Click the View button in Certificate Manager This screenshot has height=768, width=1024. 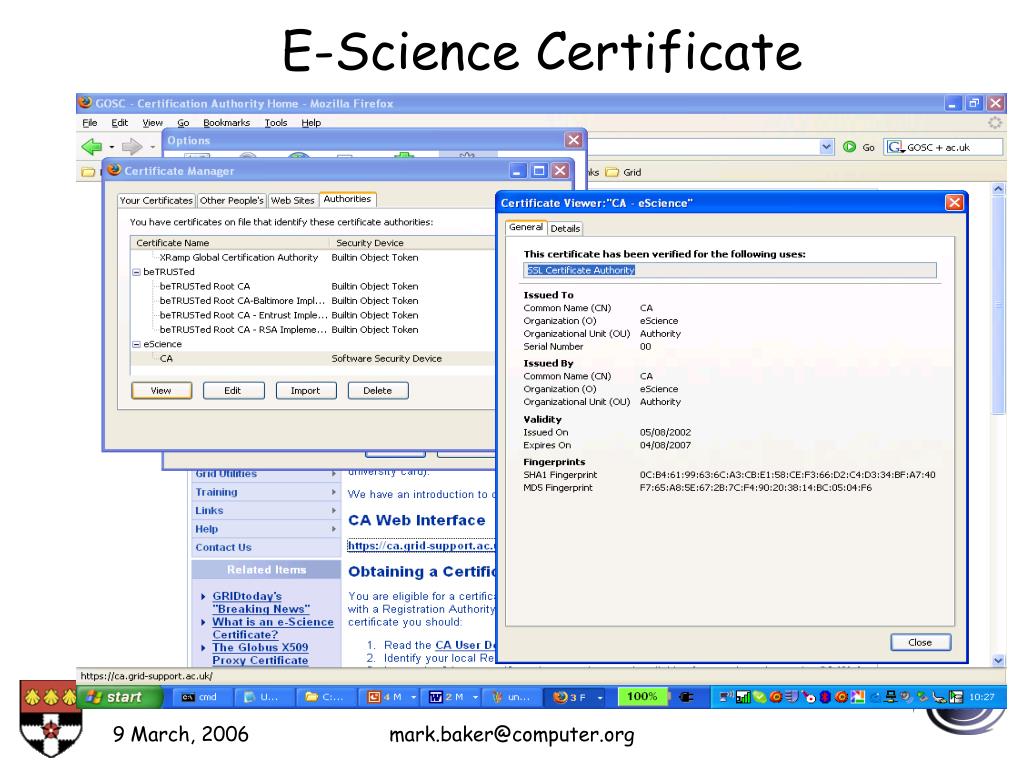161,391
